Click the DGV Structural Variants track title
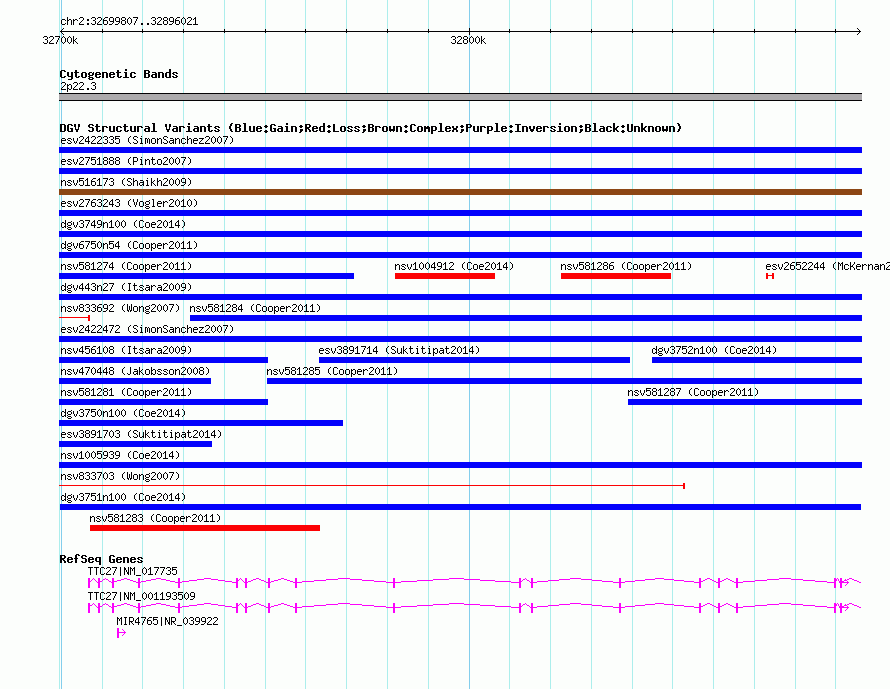Viewport: 890px width, 689px height. (371, 128)
